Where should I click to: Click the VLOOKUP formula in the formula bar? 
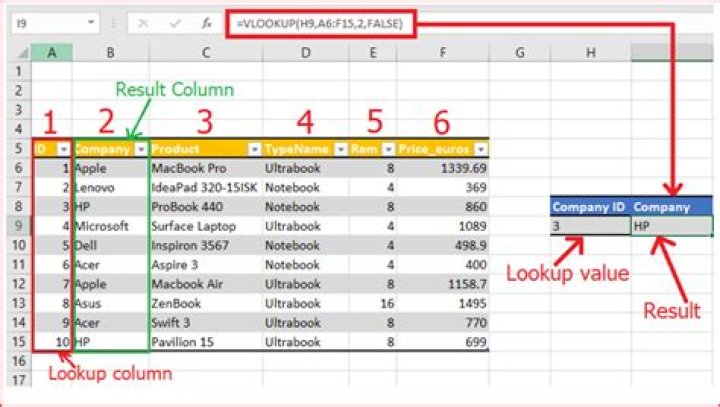pyautogui.click(x=320, y=23)
